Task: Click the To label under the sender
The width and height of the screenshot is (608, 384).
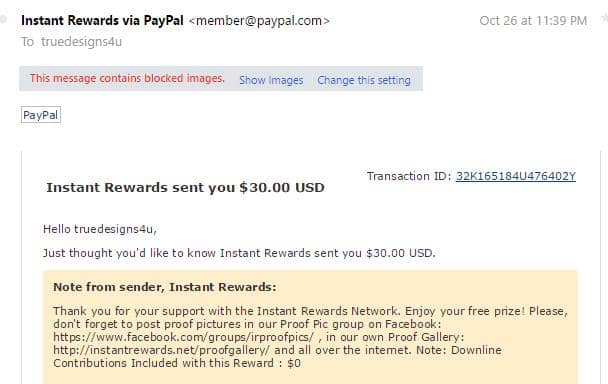Action: 28,42
